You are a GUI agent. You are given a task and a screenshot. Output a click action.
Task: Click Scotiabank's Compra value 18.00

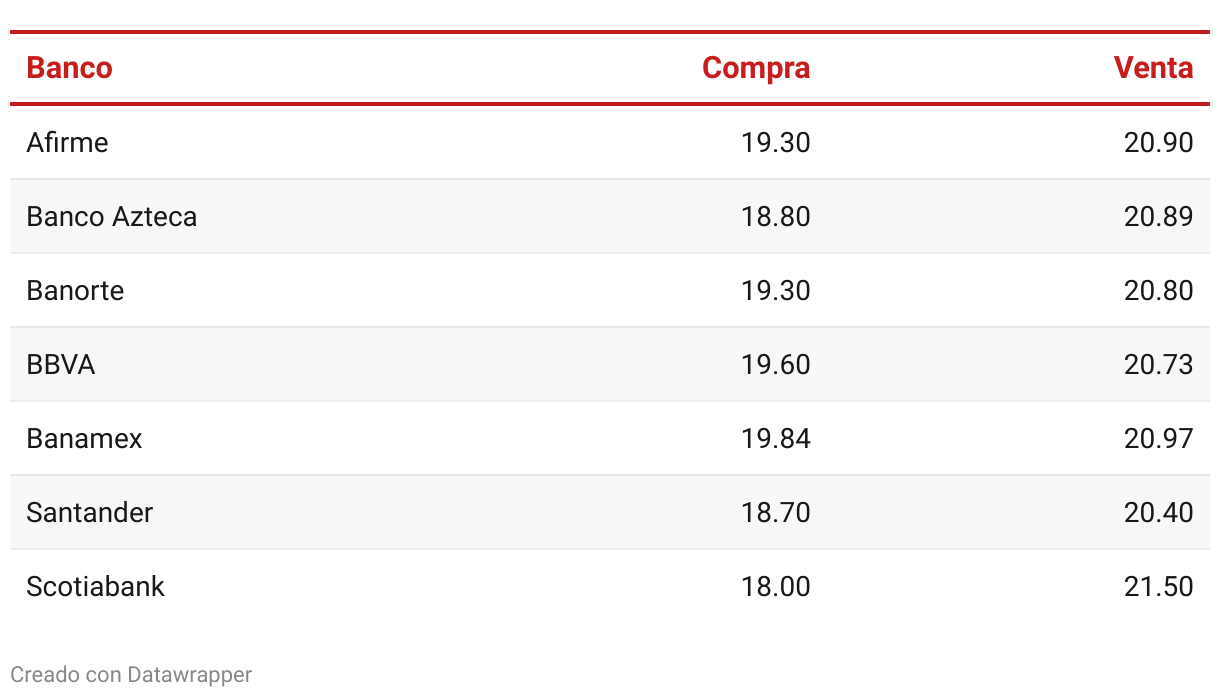tap(776, 587)
